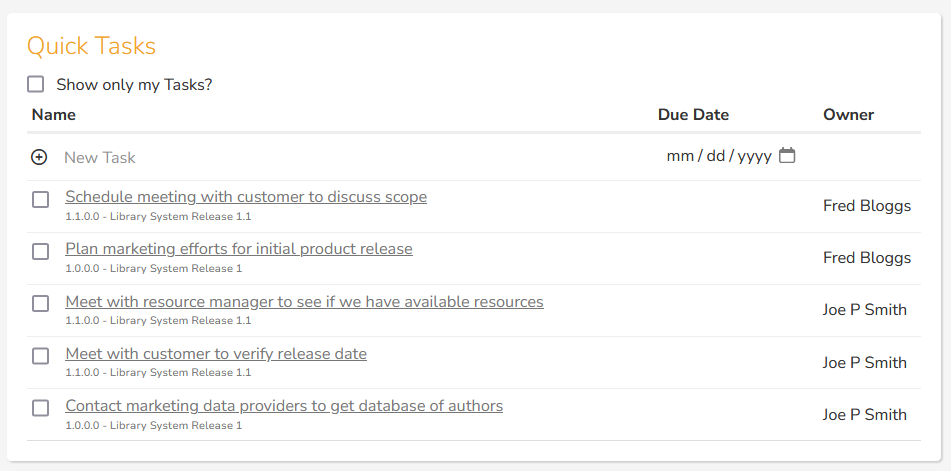Mark Plan marketing efforts task complete
The image size is (951, 471).
(x=40, y=252)
